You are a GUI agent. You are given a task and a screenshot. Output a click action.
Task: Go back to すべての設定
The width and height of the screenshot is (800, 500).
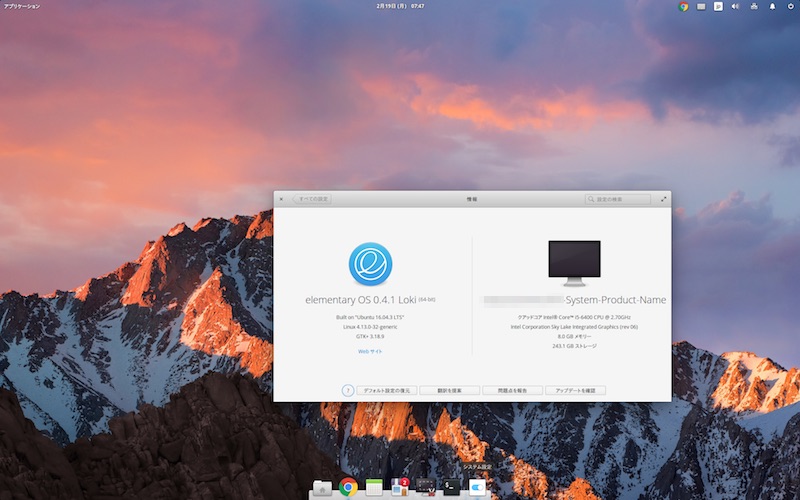[312, 199]
